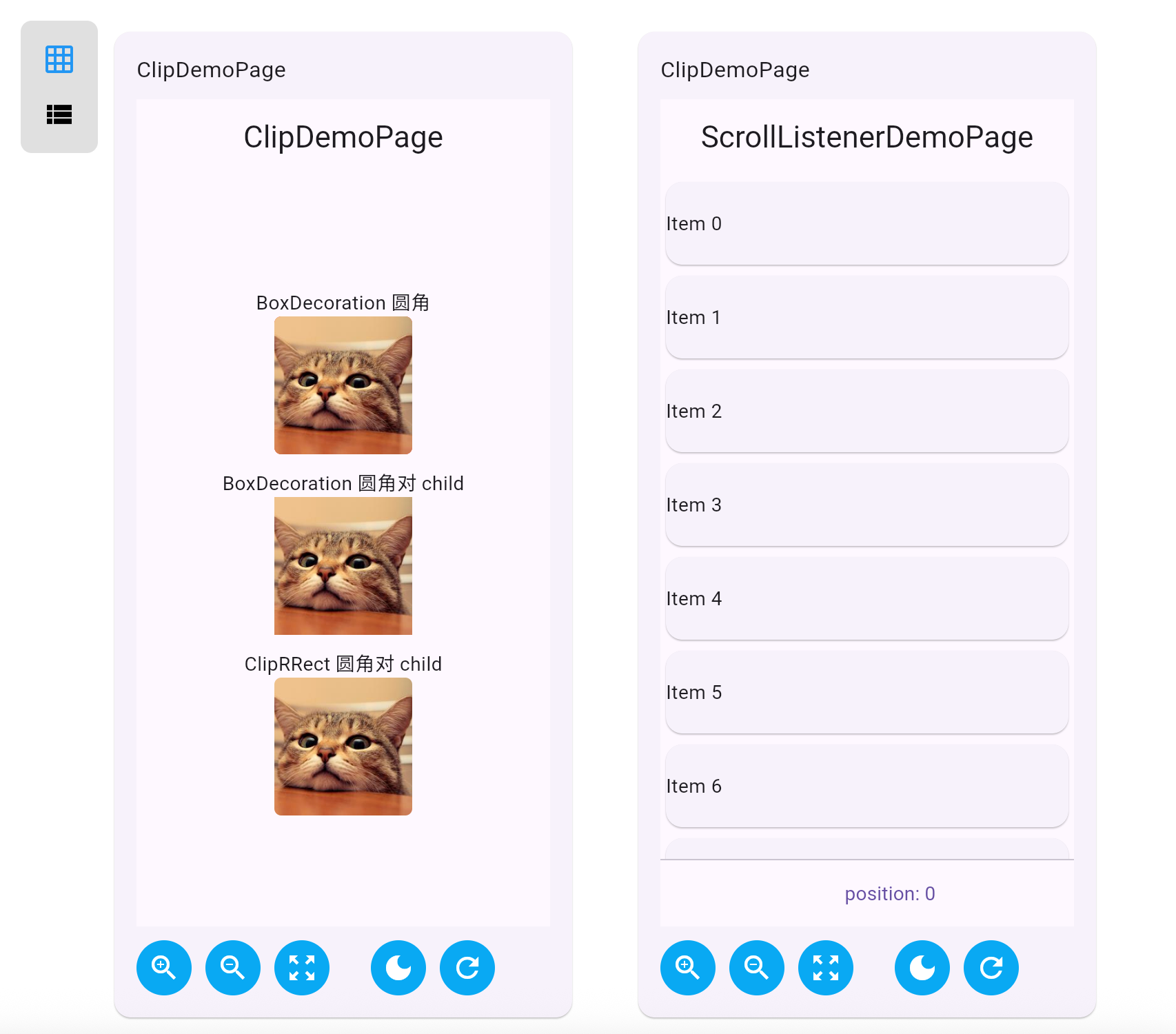Click the ClipRRect 圆角对 child cat image
Image resolution: width=1176 pixels, height=1034 pixels.
coord(343,747)
